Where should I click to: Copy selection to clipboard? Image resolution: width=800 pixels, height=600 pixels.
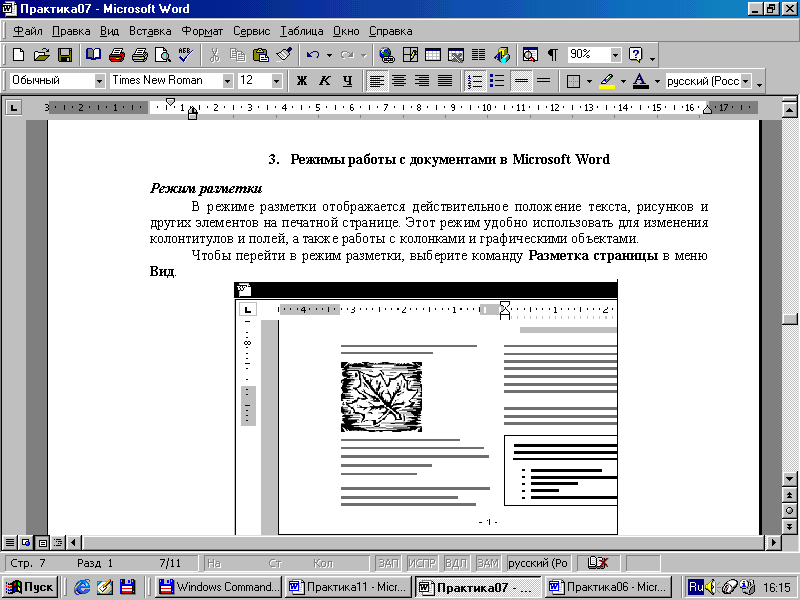coord(238,55)
